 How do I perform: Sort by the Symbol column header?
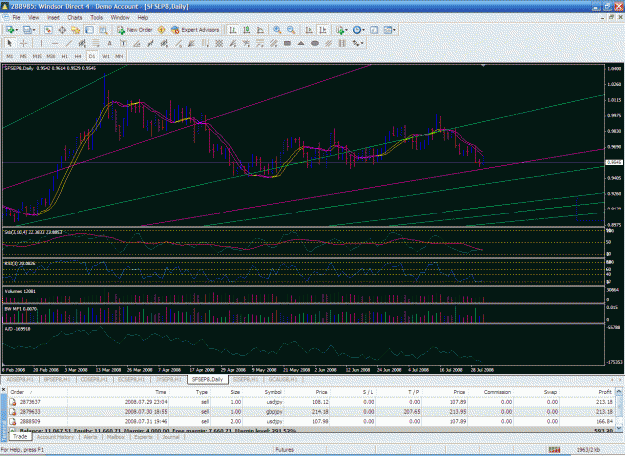click(264, 392)
